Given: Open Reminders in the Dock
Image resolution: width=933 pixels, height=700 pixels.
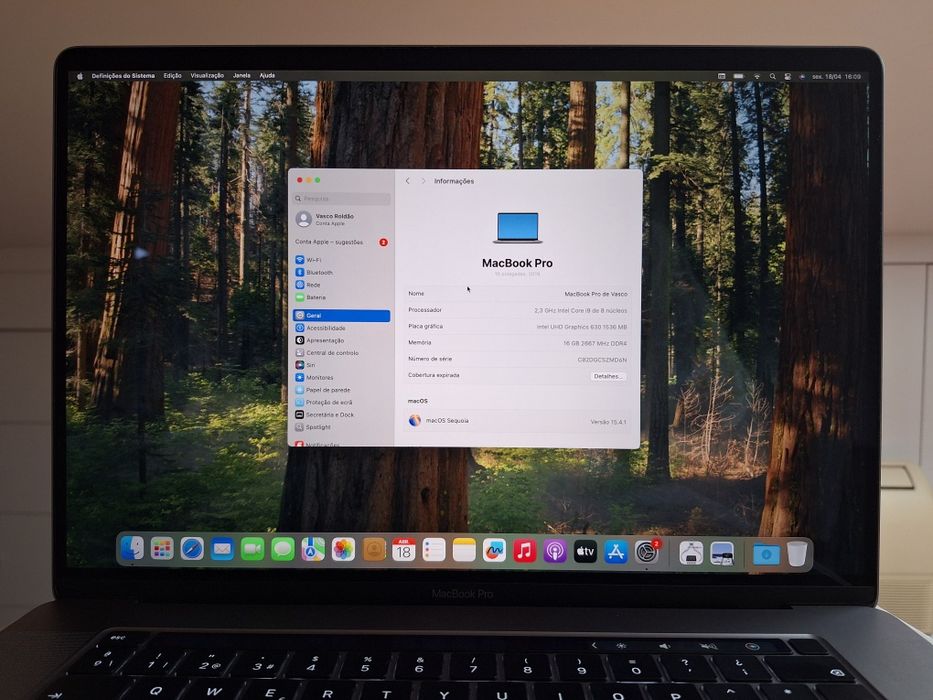Looking at the screenshot, I should click(434, 550).
